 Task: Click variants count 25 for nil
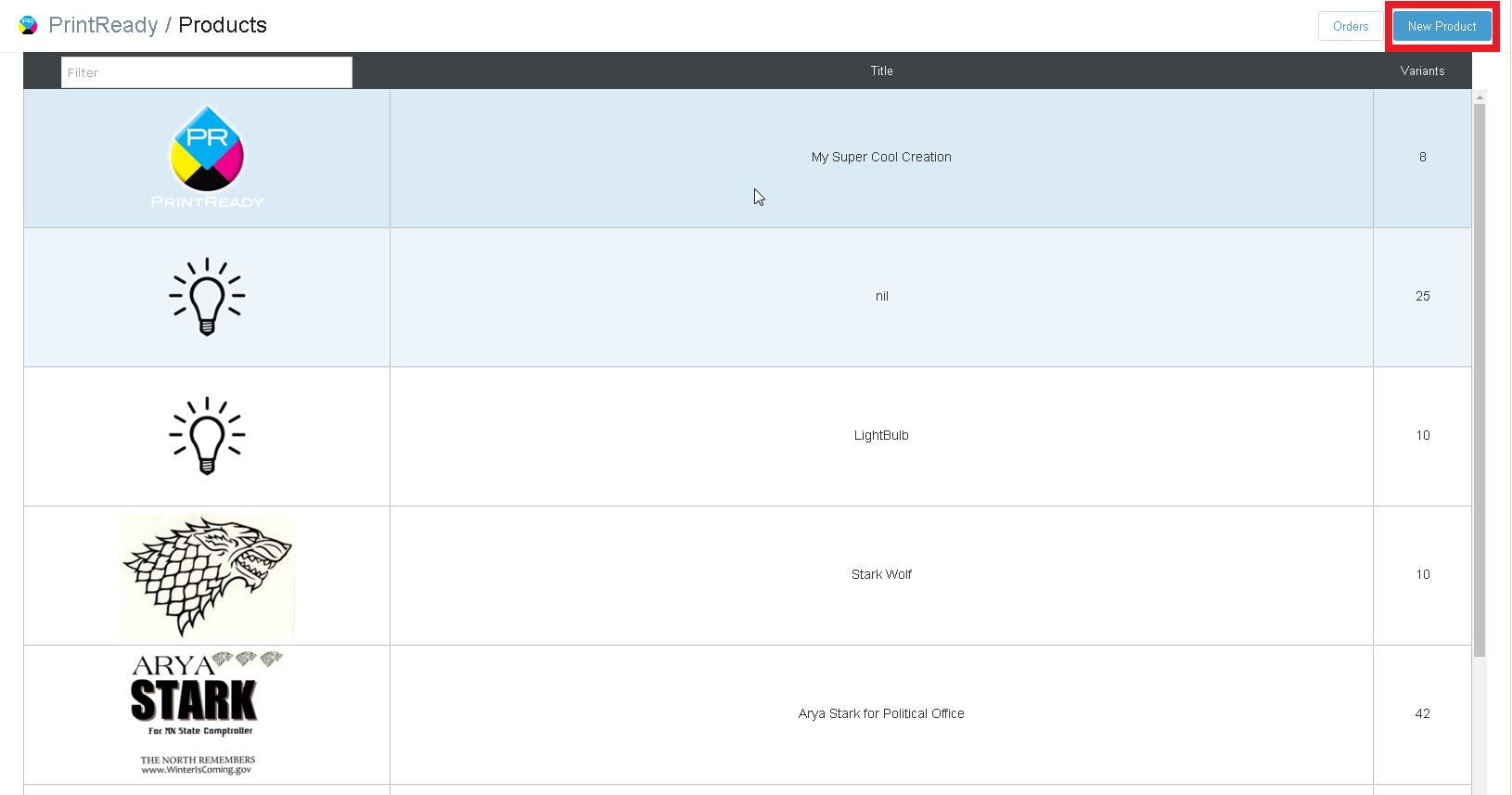(1422, 296)
